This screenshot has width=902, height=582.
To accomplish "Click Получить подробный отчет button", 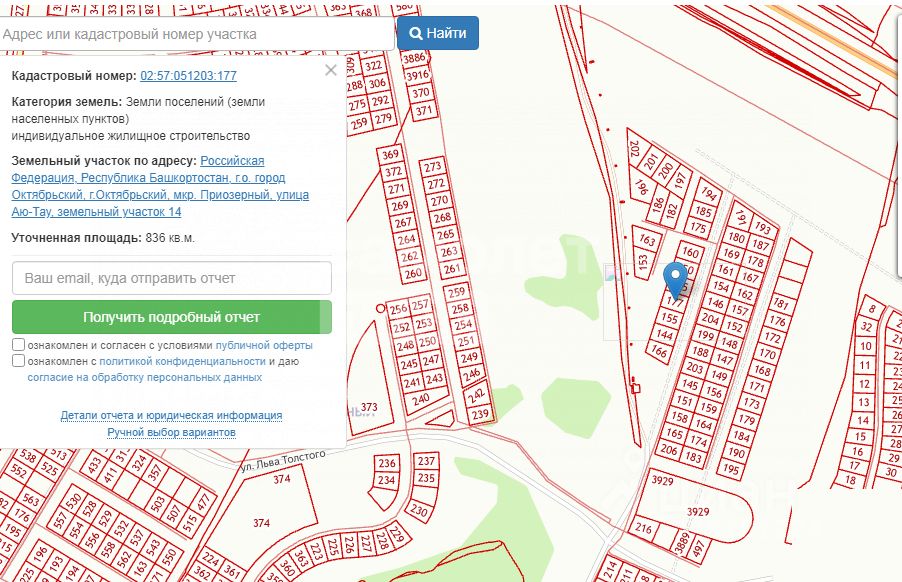I will tap(171, 317).
